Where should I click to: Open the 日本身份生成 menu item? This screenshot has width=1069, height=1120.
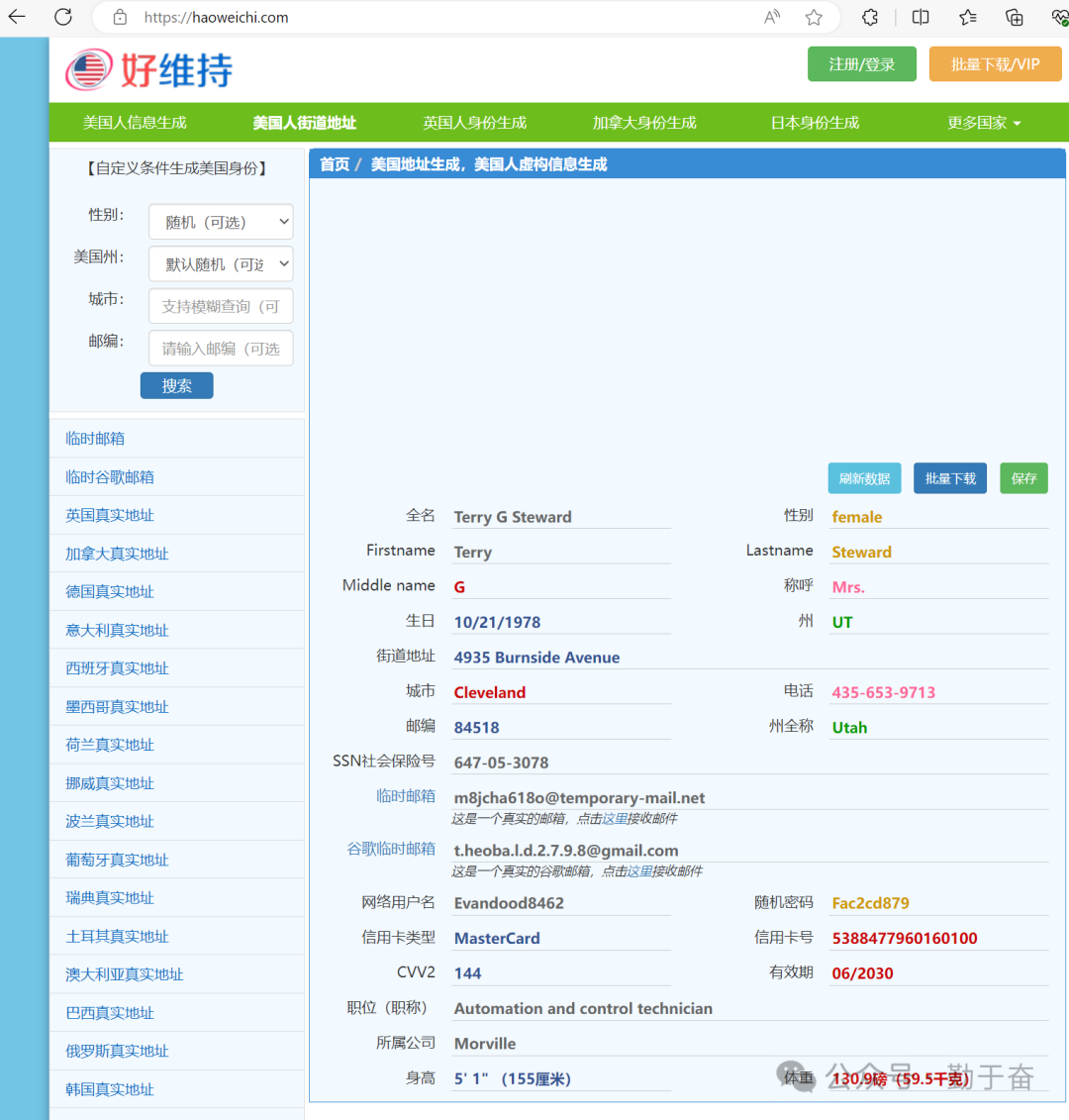pyautogui.click(x=815, y=123)
